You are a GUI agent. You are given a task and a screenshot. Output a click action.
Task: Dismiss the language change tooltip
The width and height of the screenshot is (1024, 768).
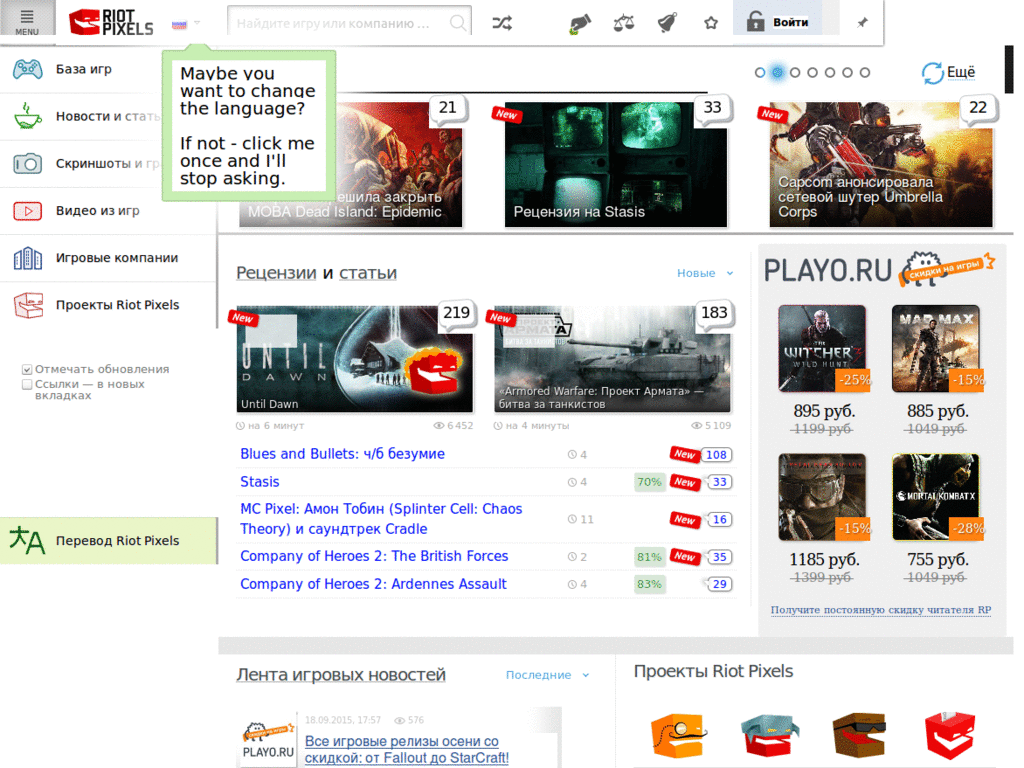click(249, 125)
